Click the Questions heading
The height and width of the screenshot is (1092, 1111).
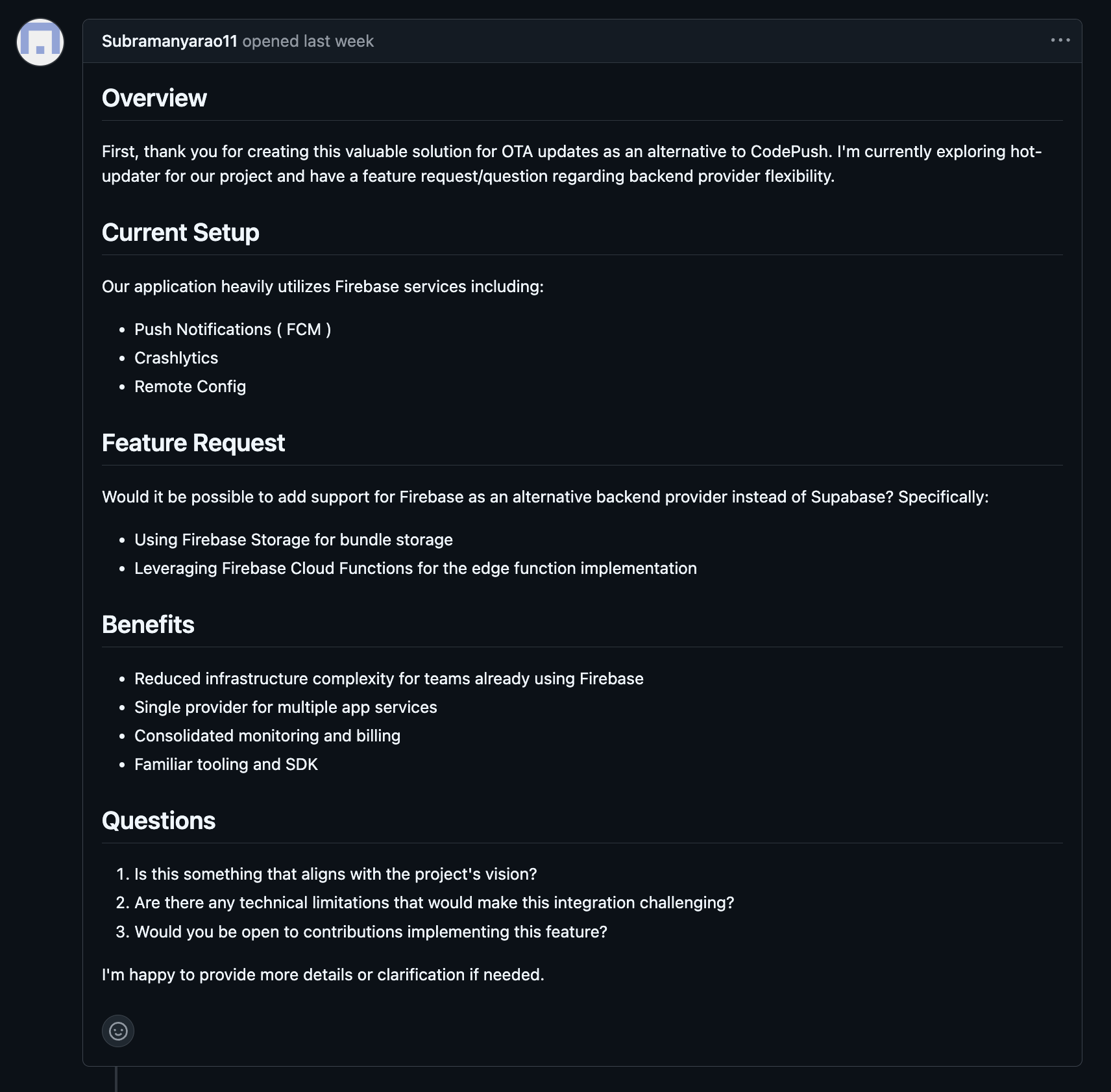tap(158, 821)
